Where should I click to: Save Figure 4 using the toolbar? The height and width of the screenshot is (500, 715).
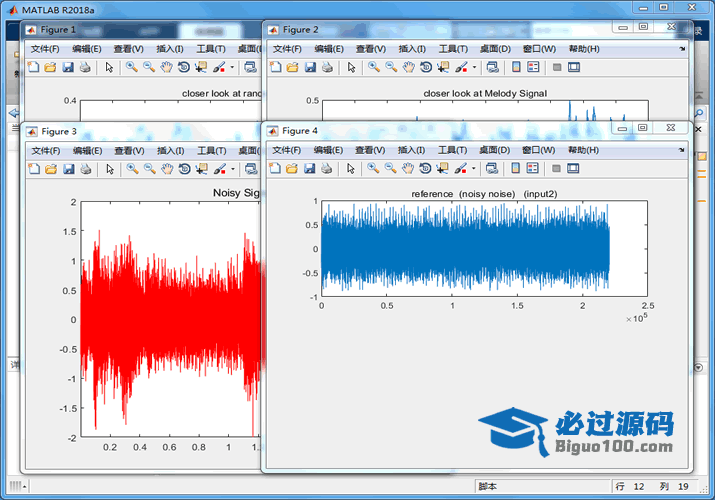pos(310,169)
